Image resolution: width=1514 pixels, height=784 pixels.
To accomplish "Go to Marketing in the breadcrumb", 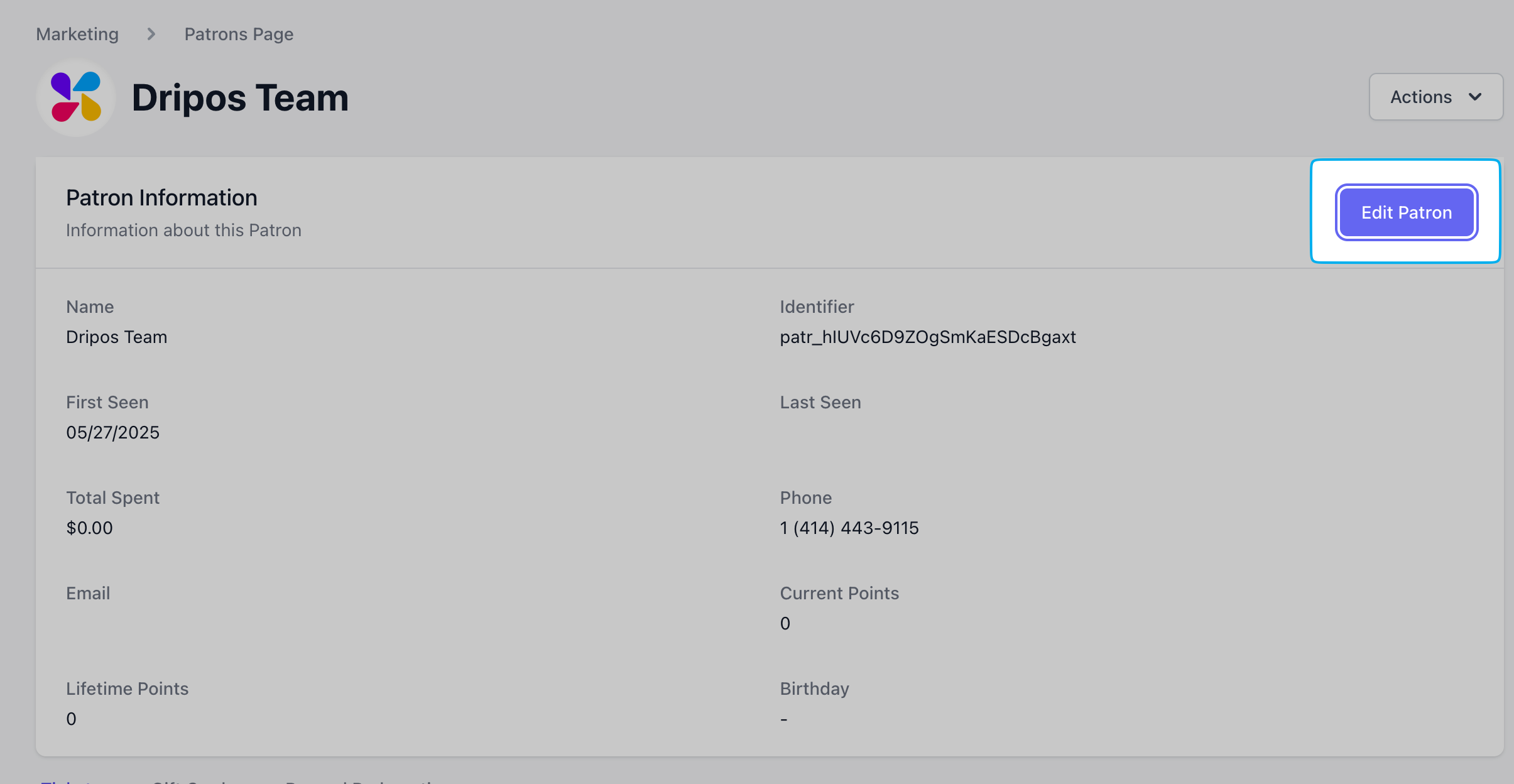I will coord(77,34).
